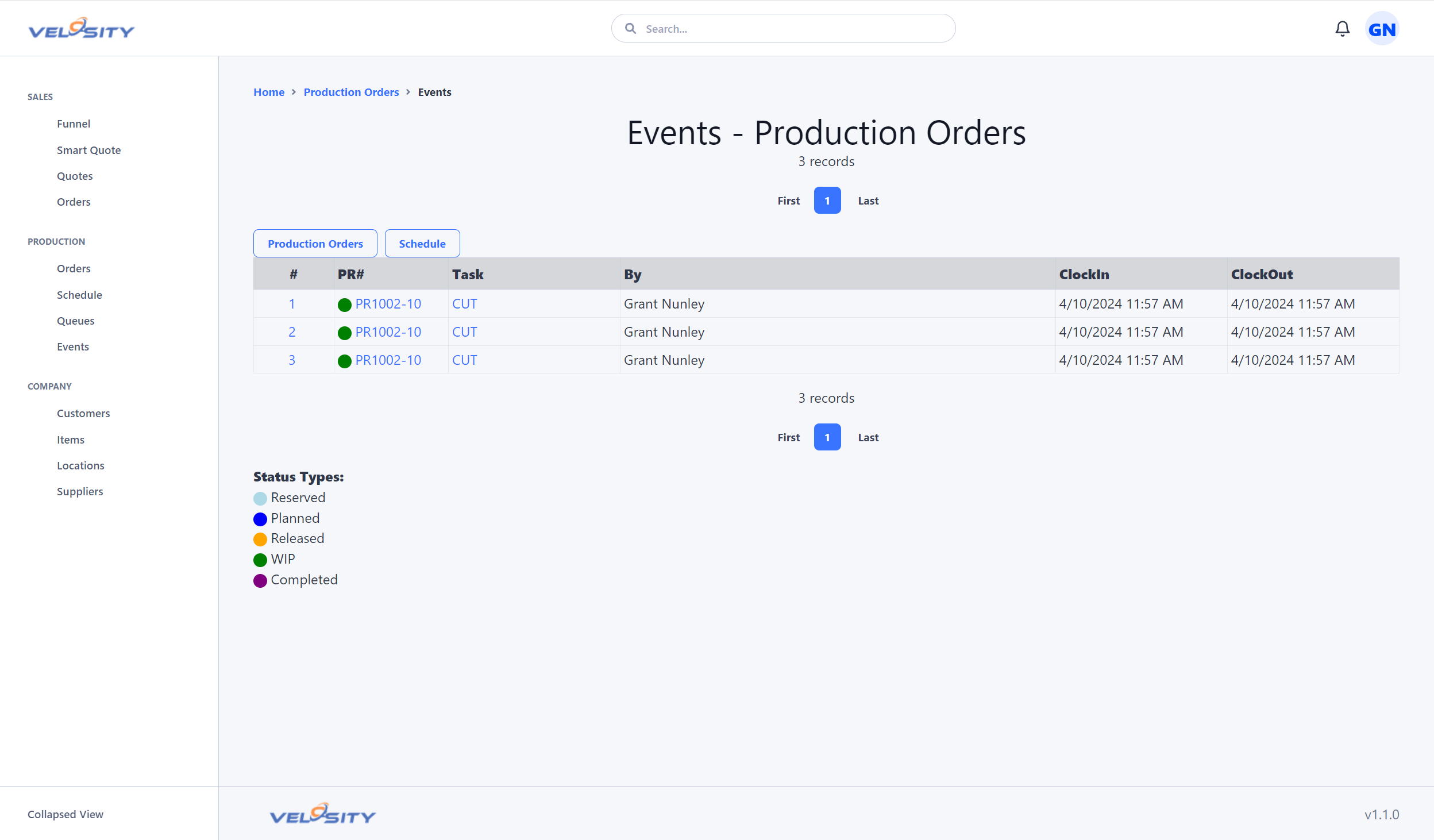Image resolution: width=1434 pixels, height=840 pixels.
Task: Open the CUT task in row 1
Action: point(464,304)
